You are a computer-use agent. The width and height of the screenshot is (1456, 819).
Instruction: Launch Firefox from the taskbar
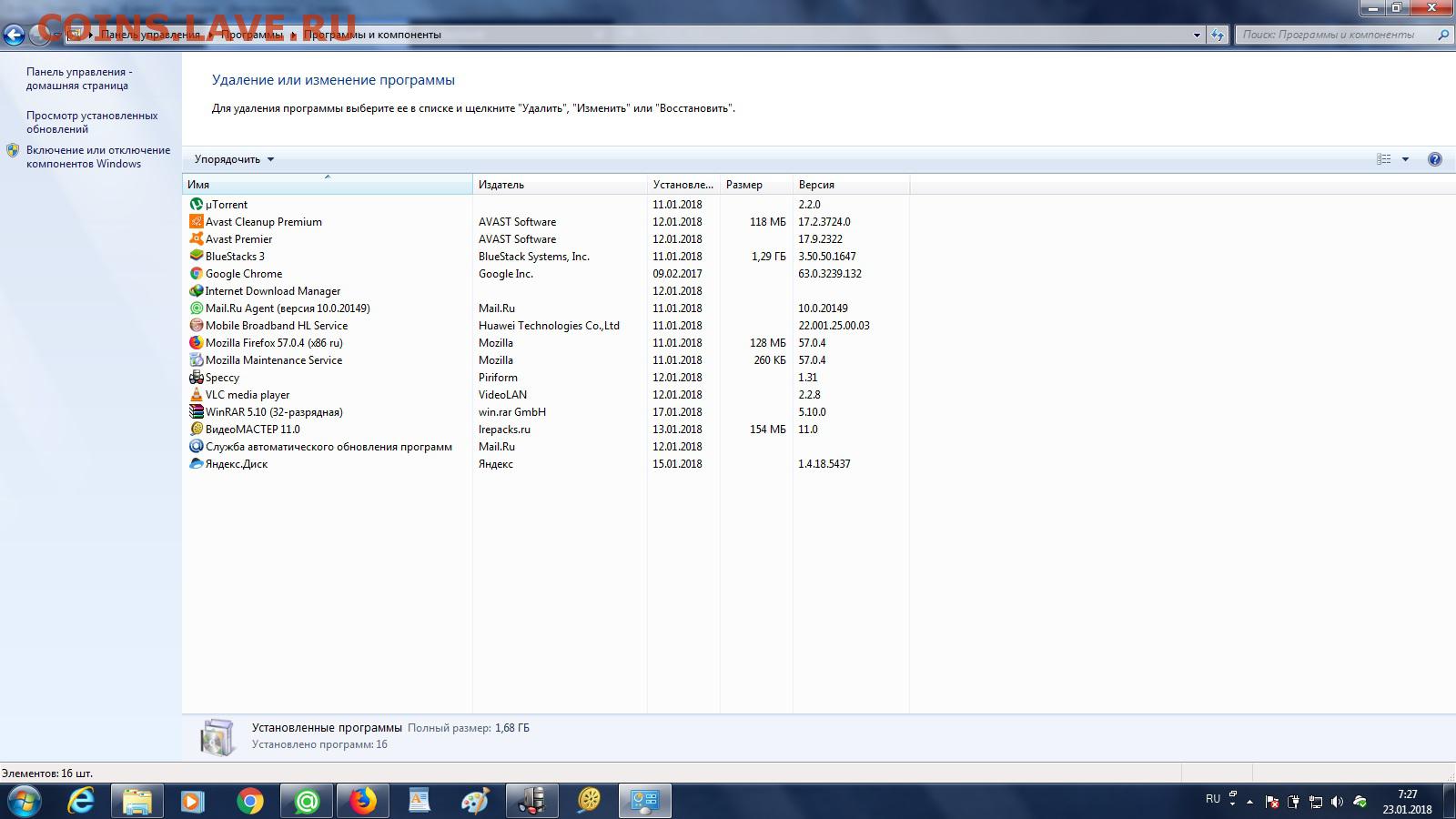point(363,801)
